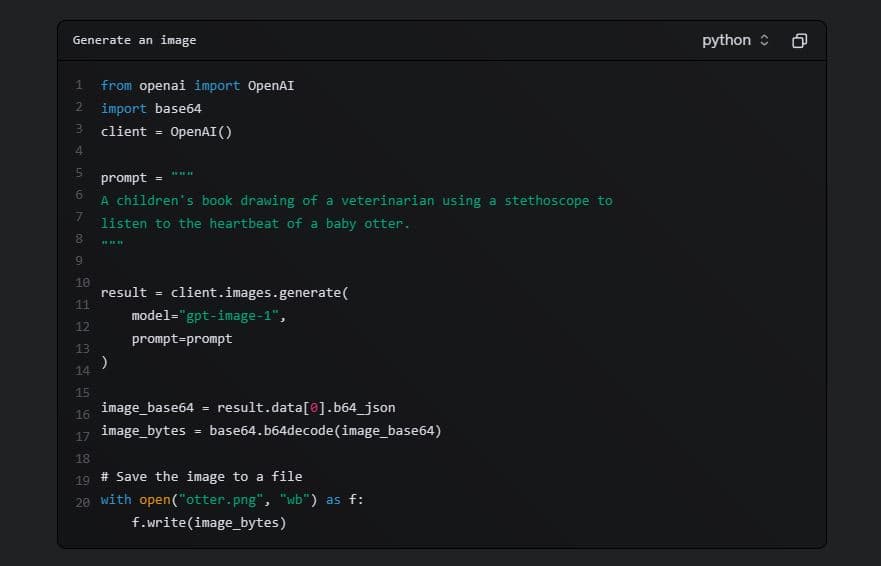The height and width of the screenshot is (566, 881).
Task: Click the "listen to the heartbeat" prompt line
Action: tap(255, 224)
